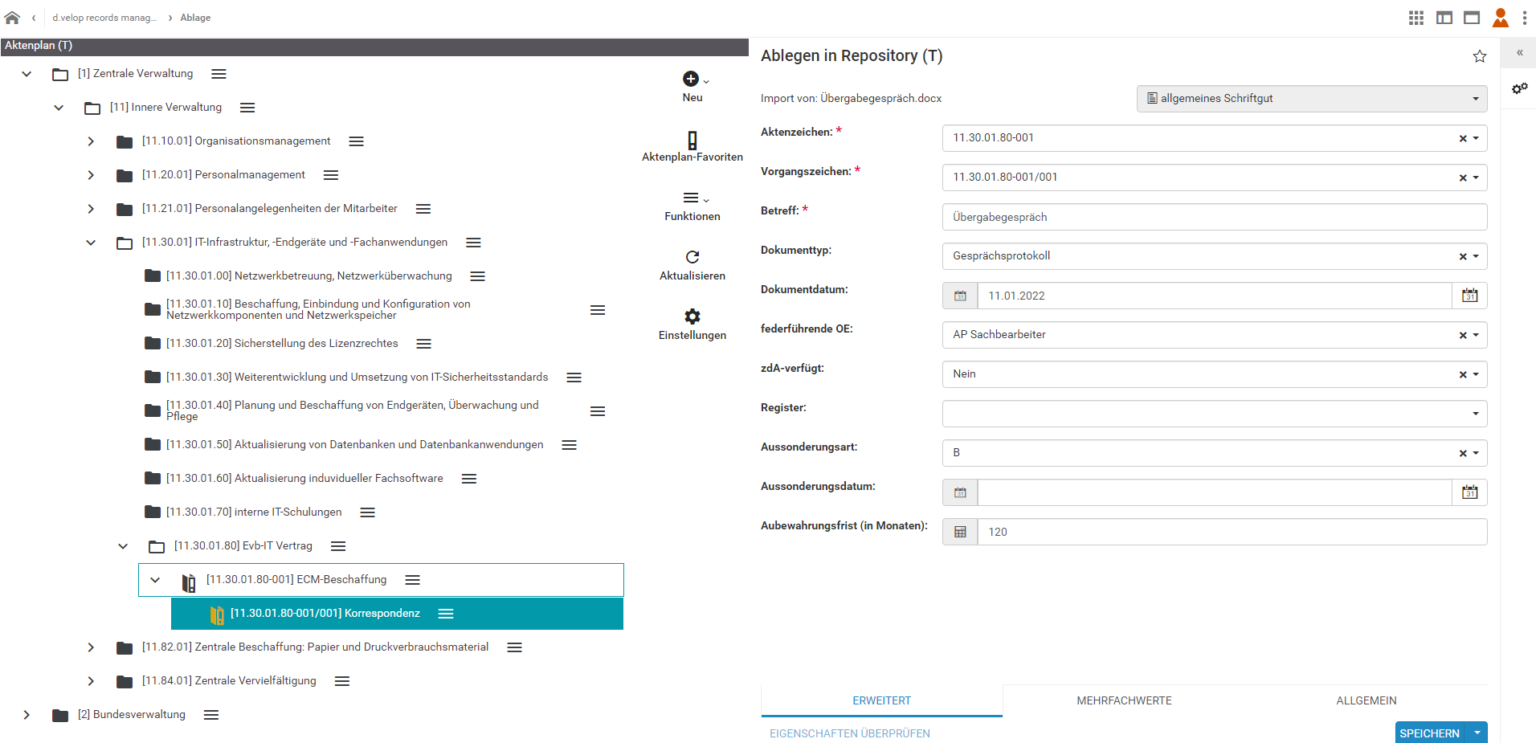Open the apps grid icon

[1416, 18]
